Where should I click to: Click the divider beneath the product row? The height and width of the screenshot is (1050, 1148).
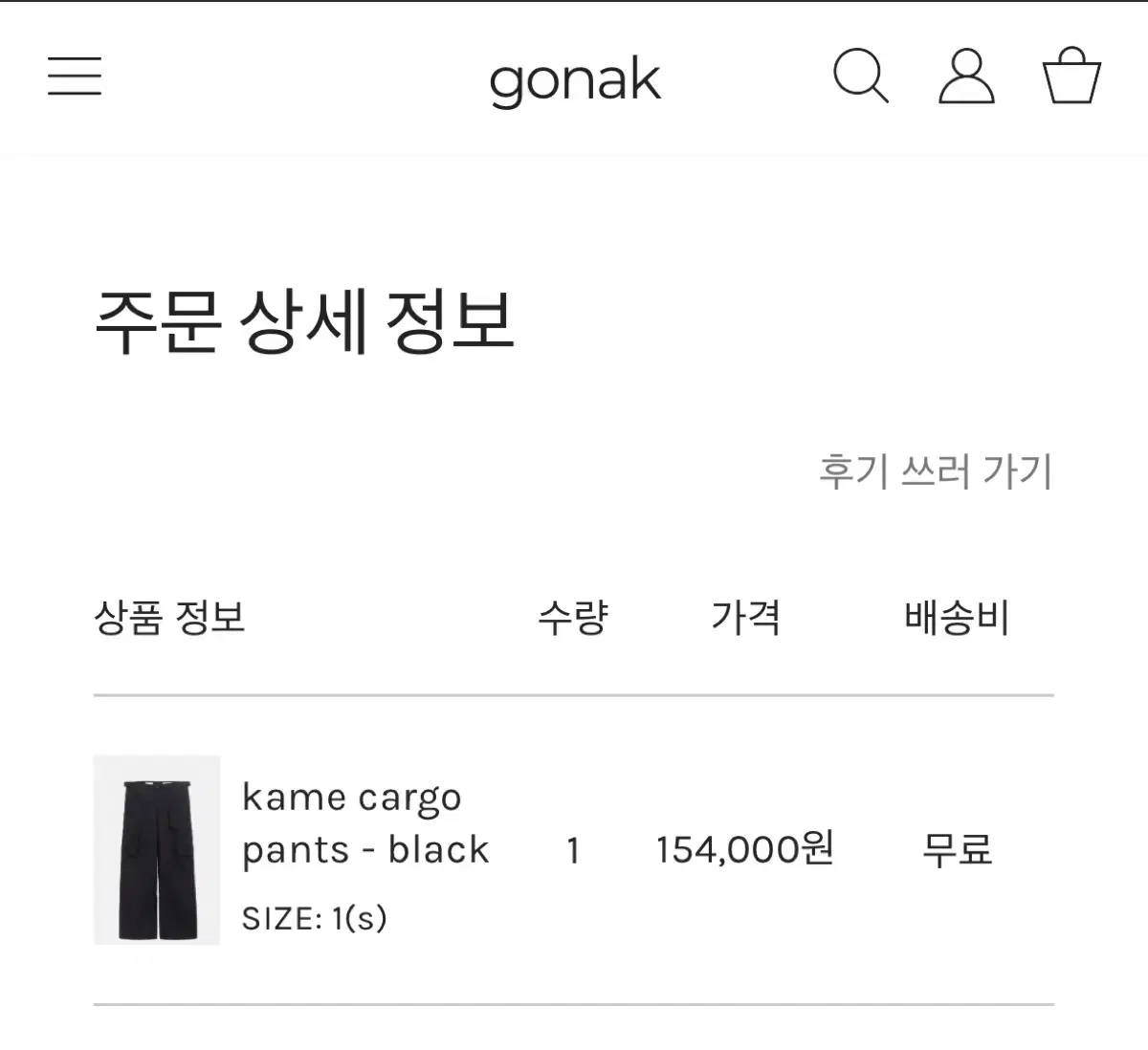[x=574, y=1005]
